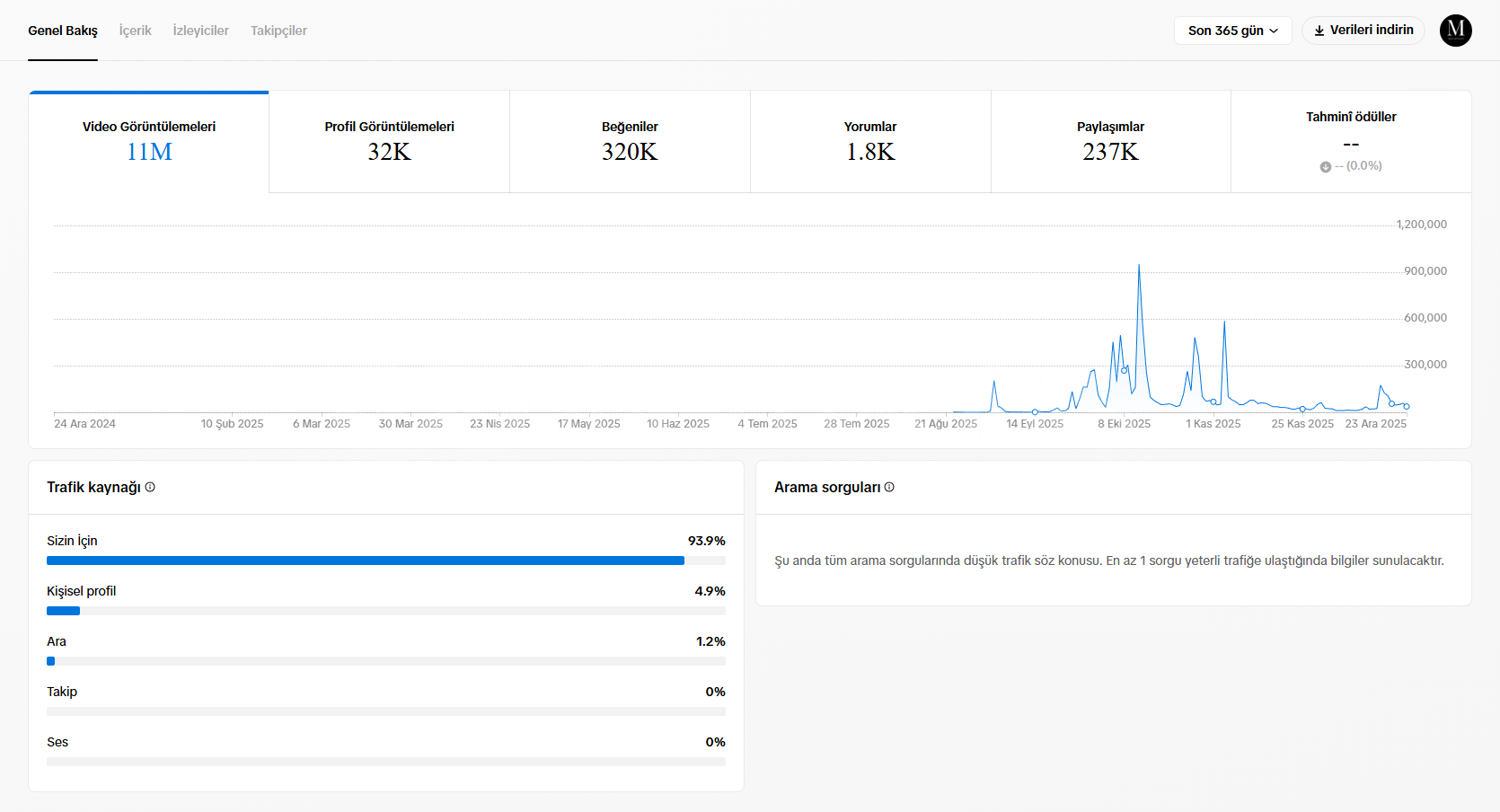Show the Yorumlar metric chart
This screenshot has width=1500, height=812.
tap(870, 141)
